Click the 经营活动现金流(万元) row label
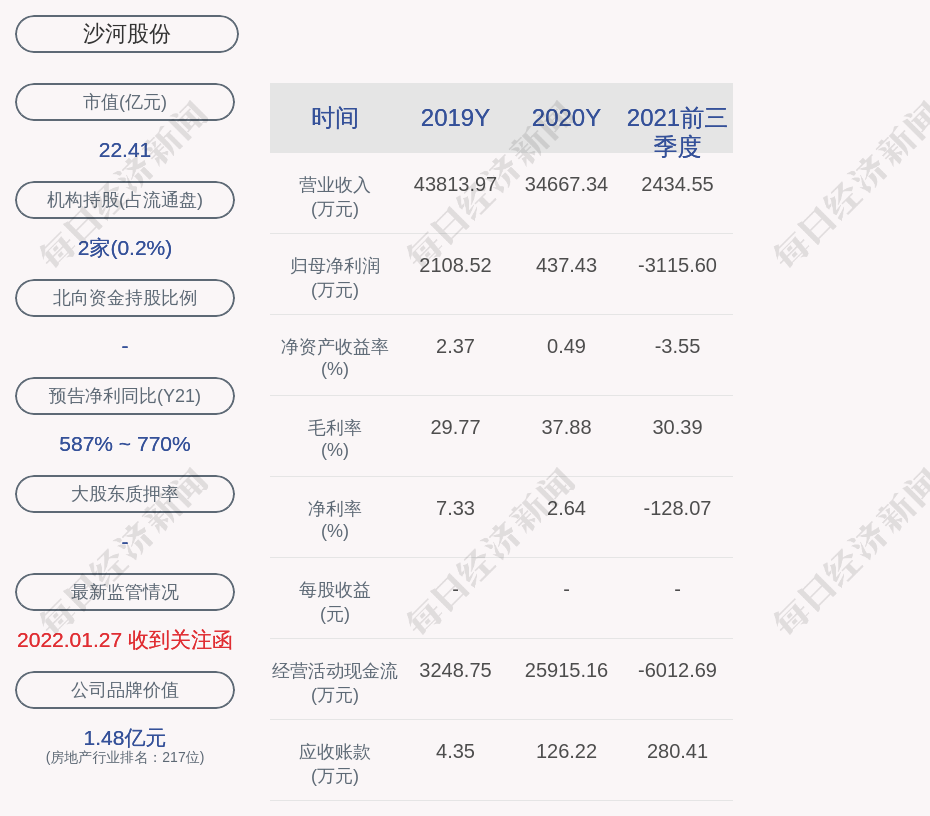The image size is (930, 816). [x=335, y=683]
